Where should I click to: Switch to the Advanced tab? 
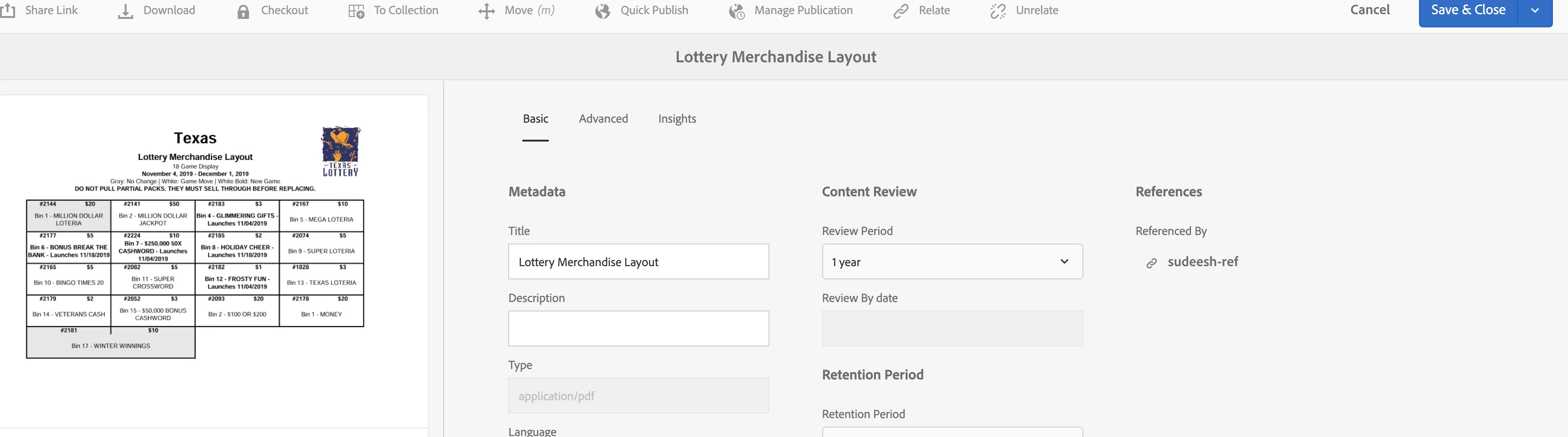[603, 119]
